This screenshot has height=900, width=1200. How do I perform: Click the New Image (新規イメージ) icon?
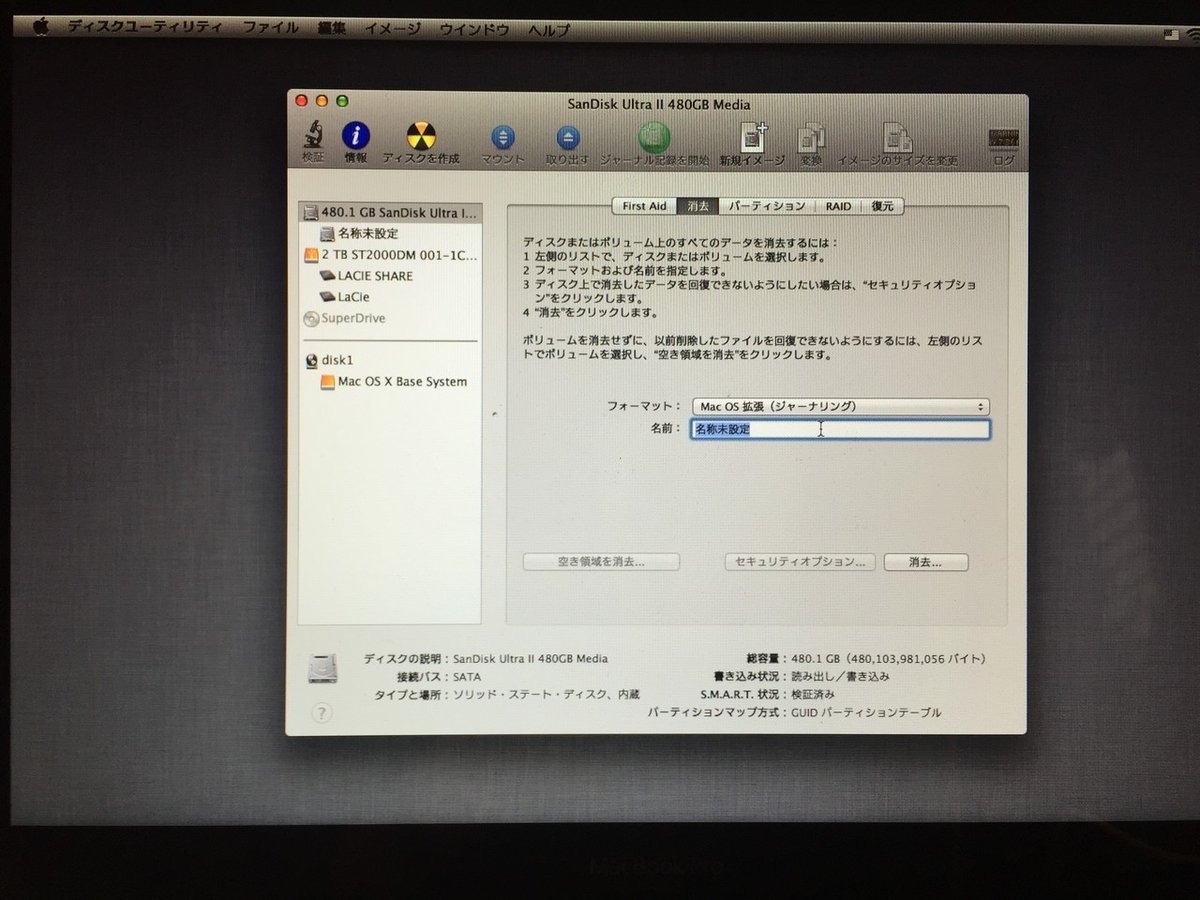pyautogui.click(x=751, y=137)
